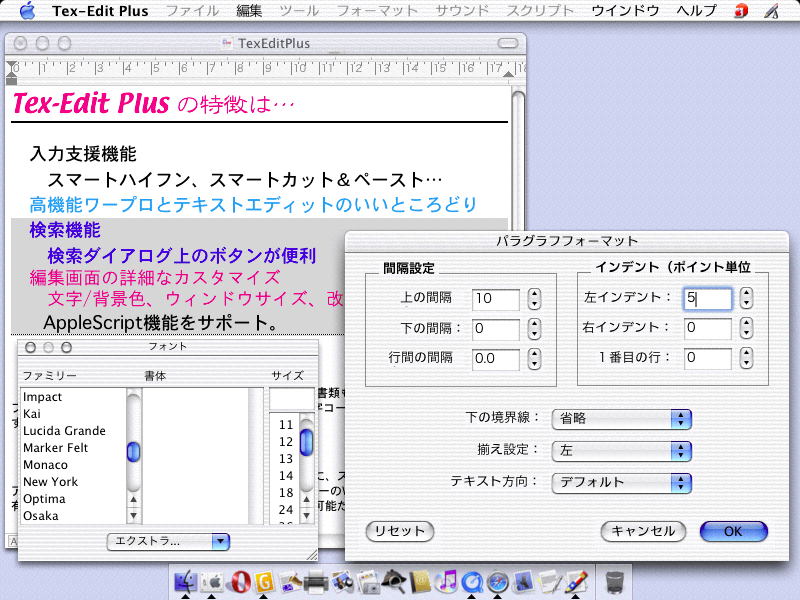
Task: Select the Marker Felt font family
Action: [56, 448]
